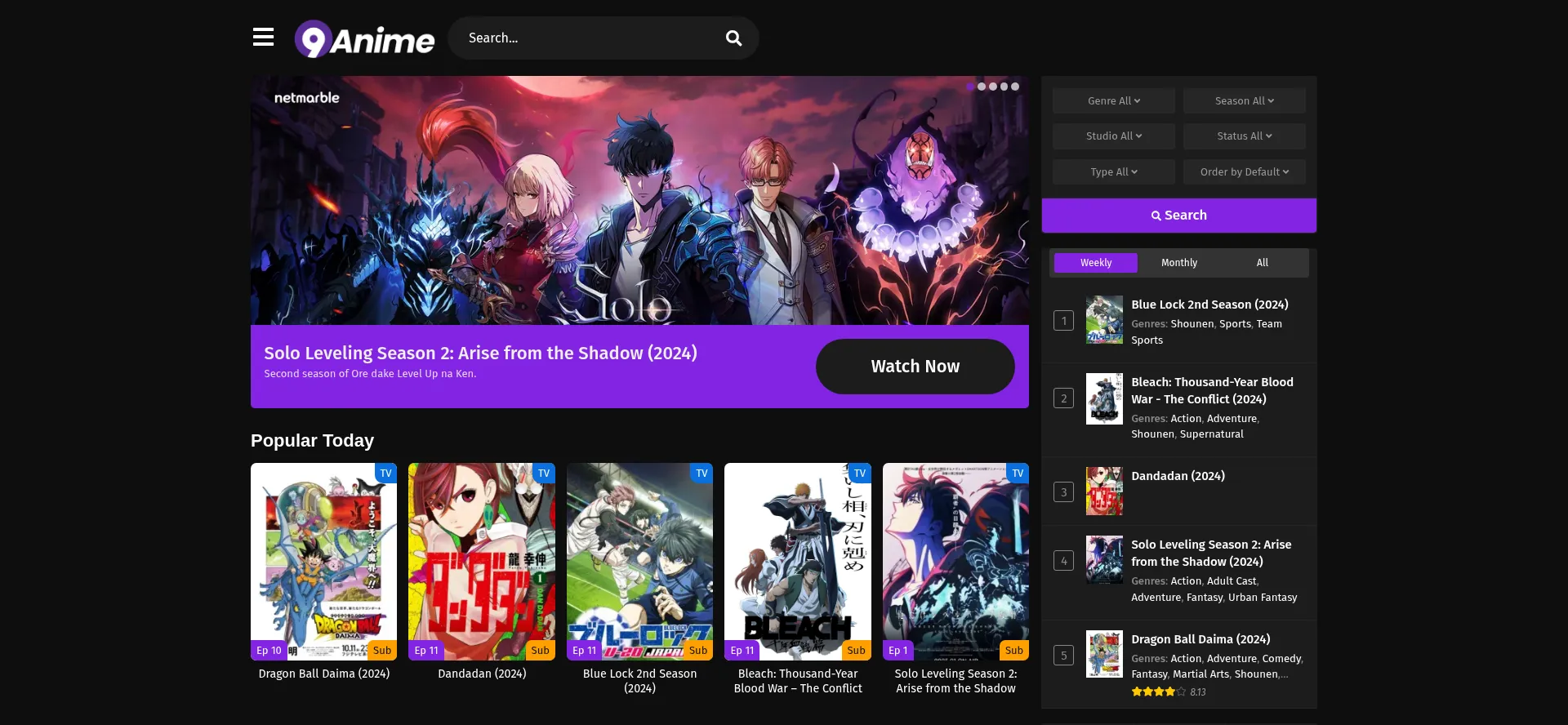
Task: Select the third carousel dot
Action: (x=993, y=87)
